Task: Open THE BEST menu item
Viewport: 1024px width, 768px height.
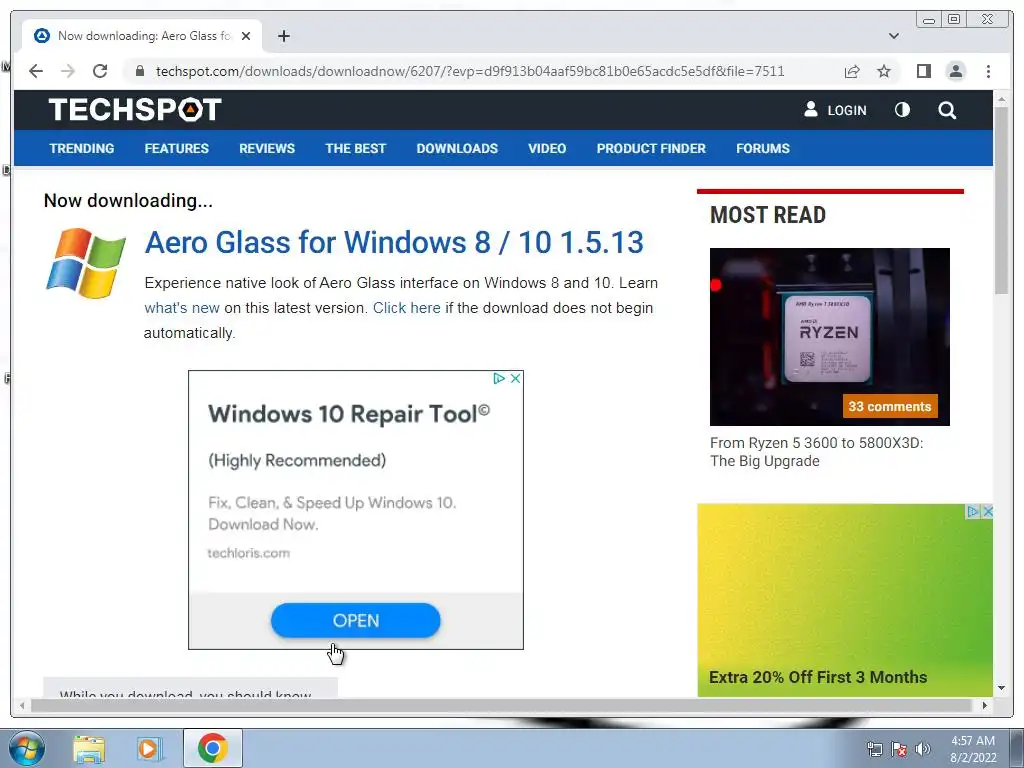Action: point(356,148)
